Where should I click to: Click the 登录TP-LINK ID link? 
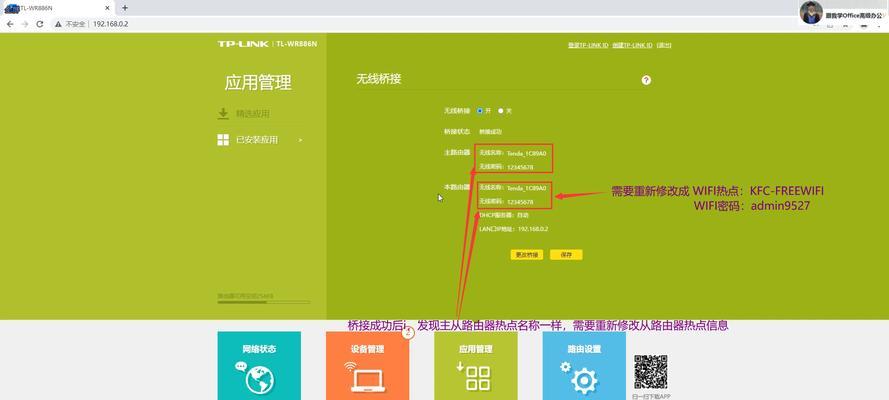[588, 45]
